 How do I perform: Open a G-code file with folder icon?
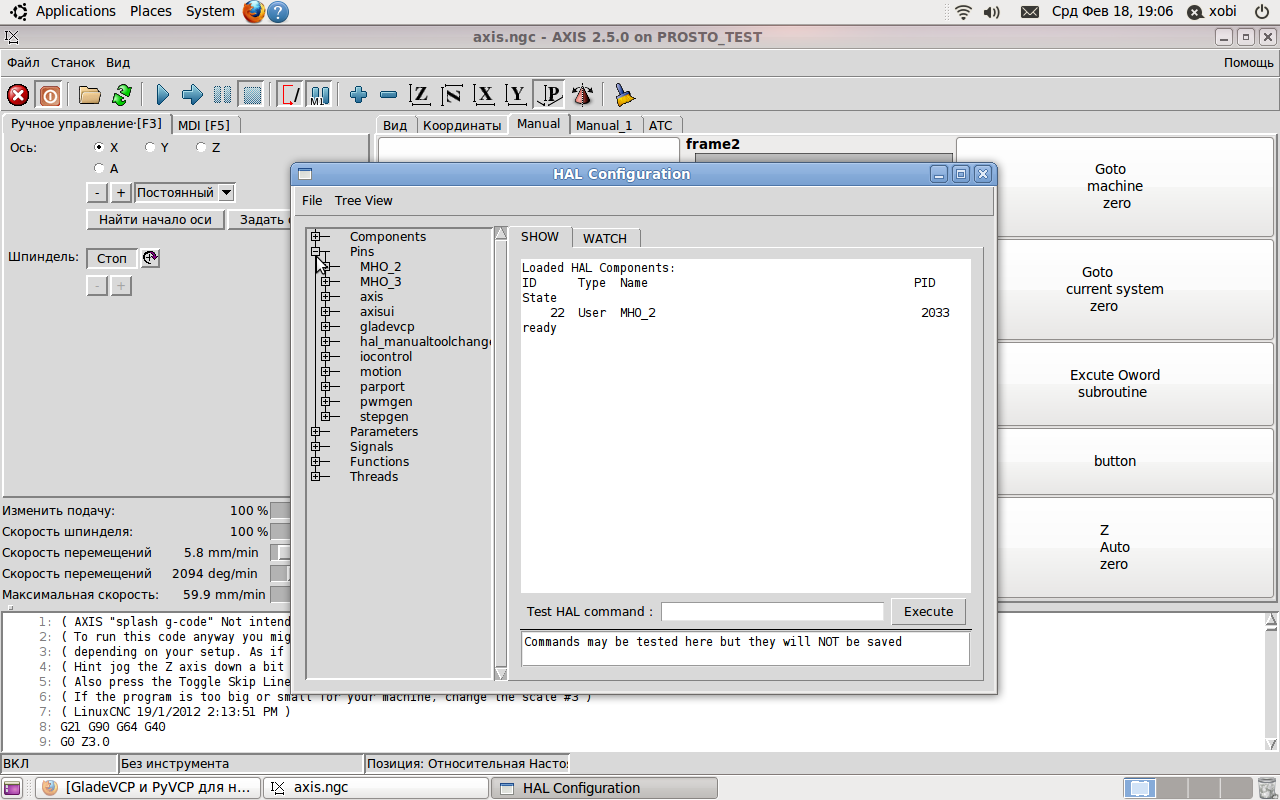(x=90, y=95)
